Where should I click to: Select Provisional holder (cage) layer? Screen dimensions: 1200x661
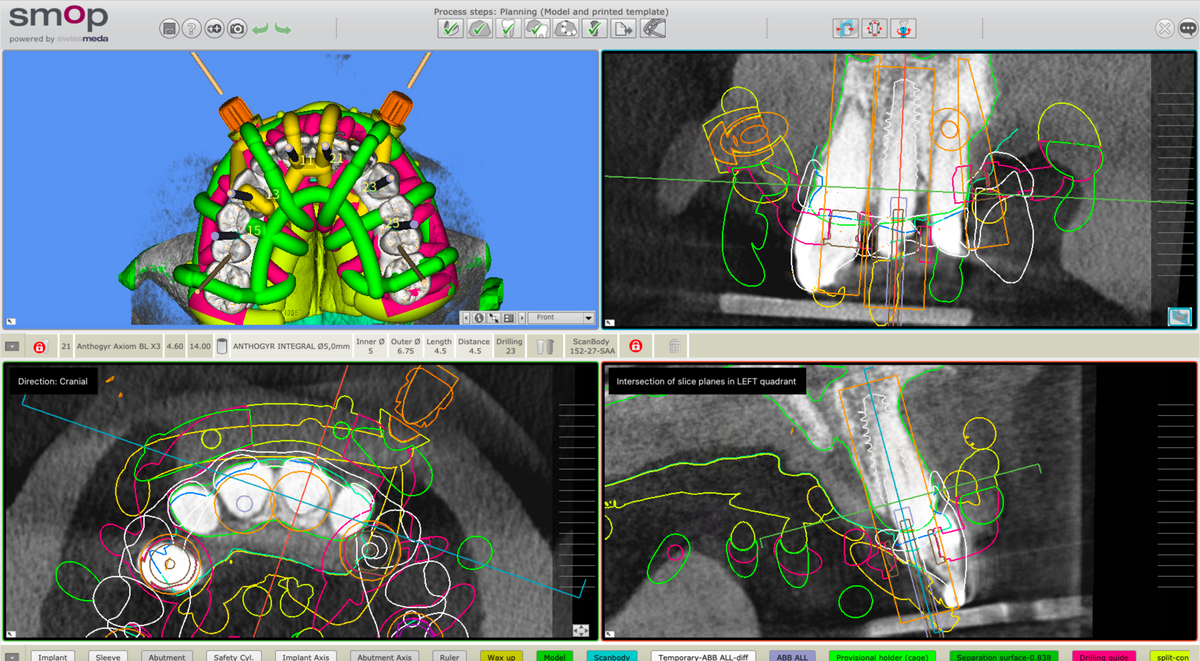(x=881, y=656)
